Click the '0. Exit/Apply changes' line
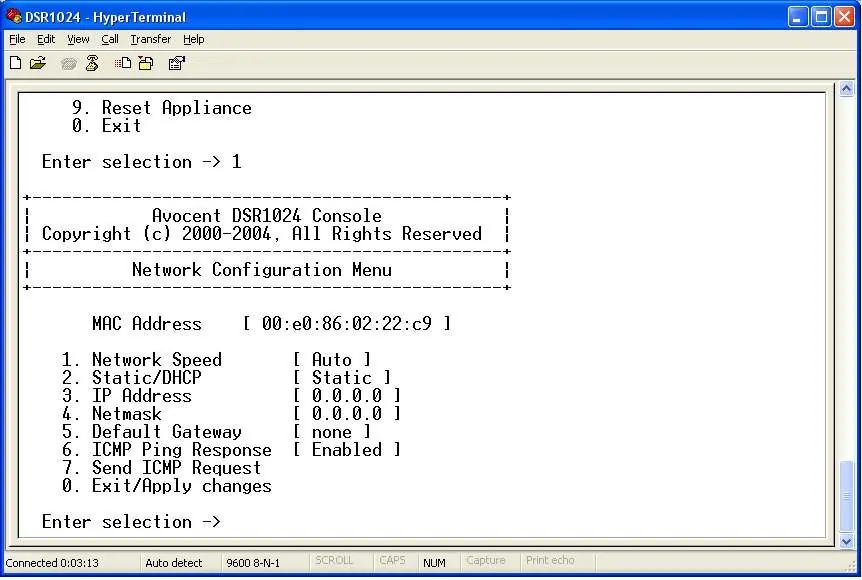Viewport: 862px width, 580px height. (x=167, y=486)
